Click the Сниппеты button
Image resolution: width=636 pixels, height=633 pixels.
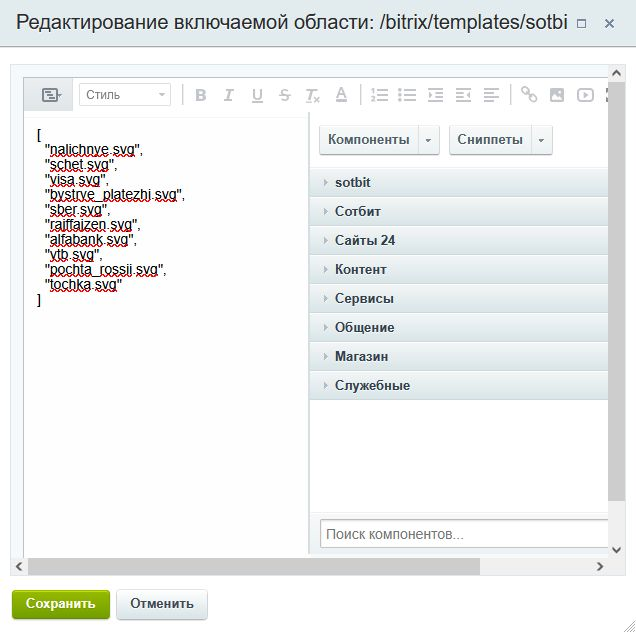[490, 139]
